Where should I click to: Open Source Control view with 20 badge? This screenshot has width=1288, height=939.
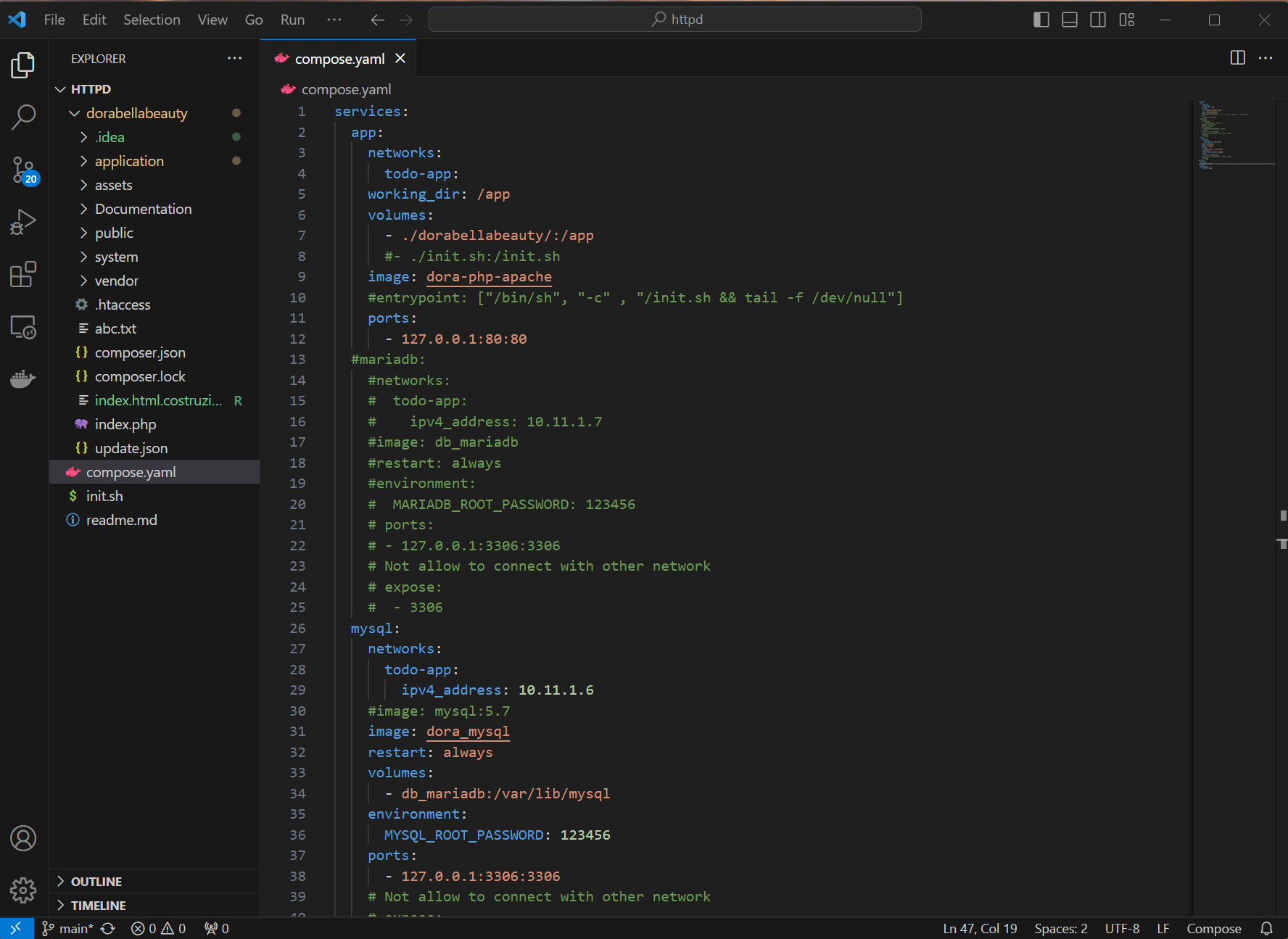tap(23, 170)
